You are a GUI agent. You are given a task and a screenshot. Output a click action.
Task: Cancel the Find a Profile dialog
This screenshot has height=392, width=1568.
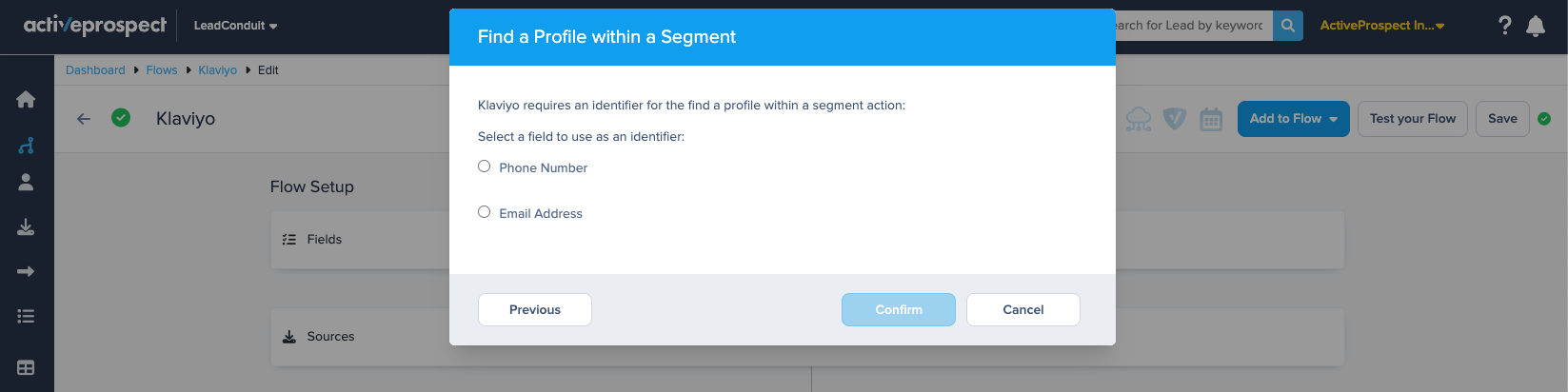click(x=1022, y=309)
